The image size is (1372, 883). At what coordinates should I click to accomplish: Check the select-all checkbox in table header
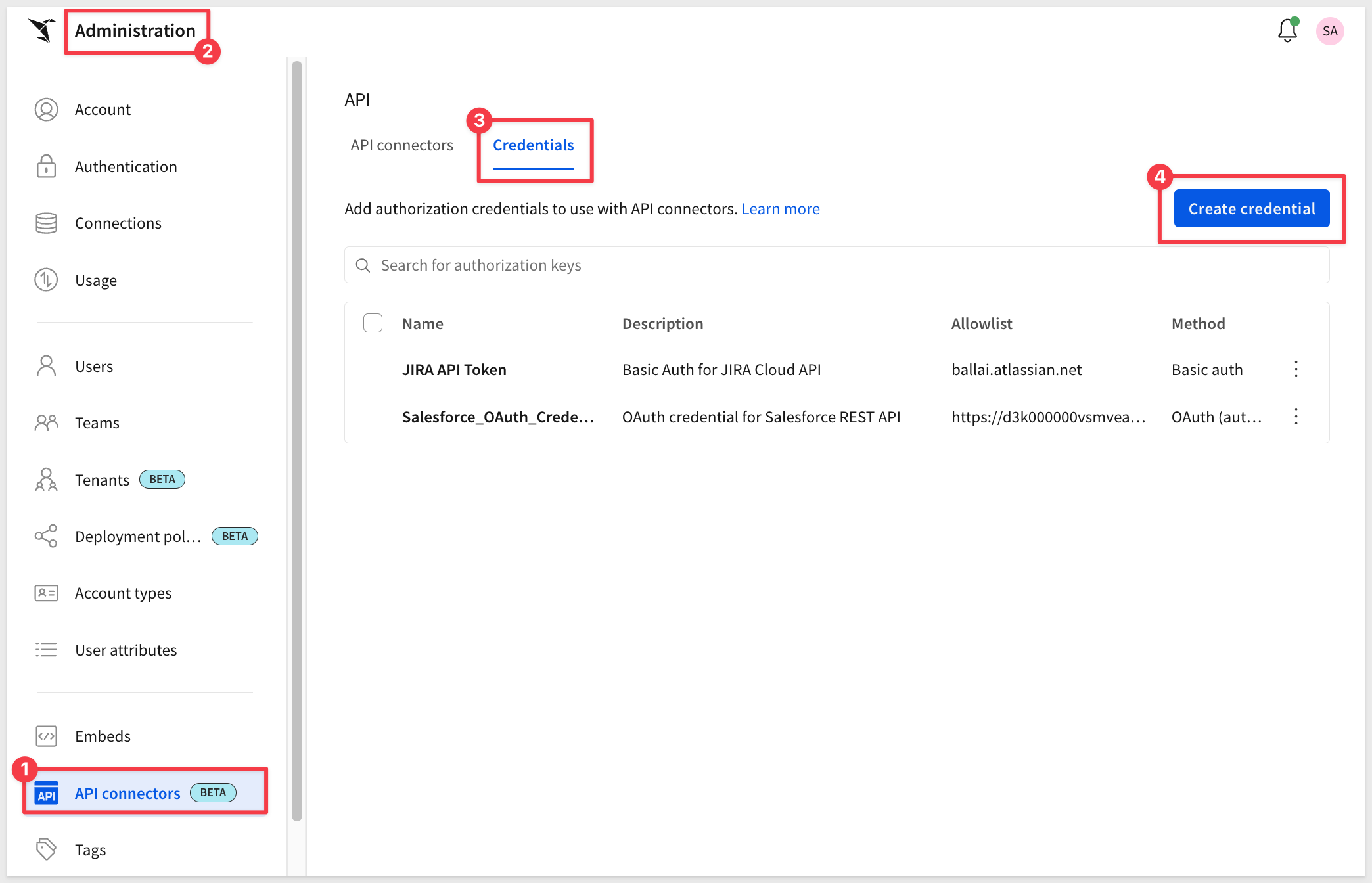point(373,323)
